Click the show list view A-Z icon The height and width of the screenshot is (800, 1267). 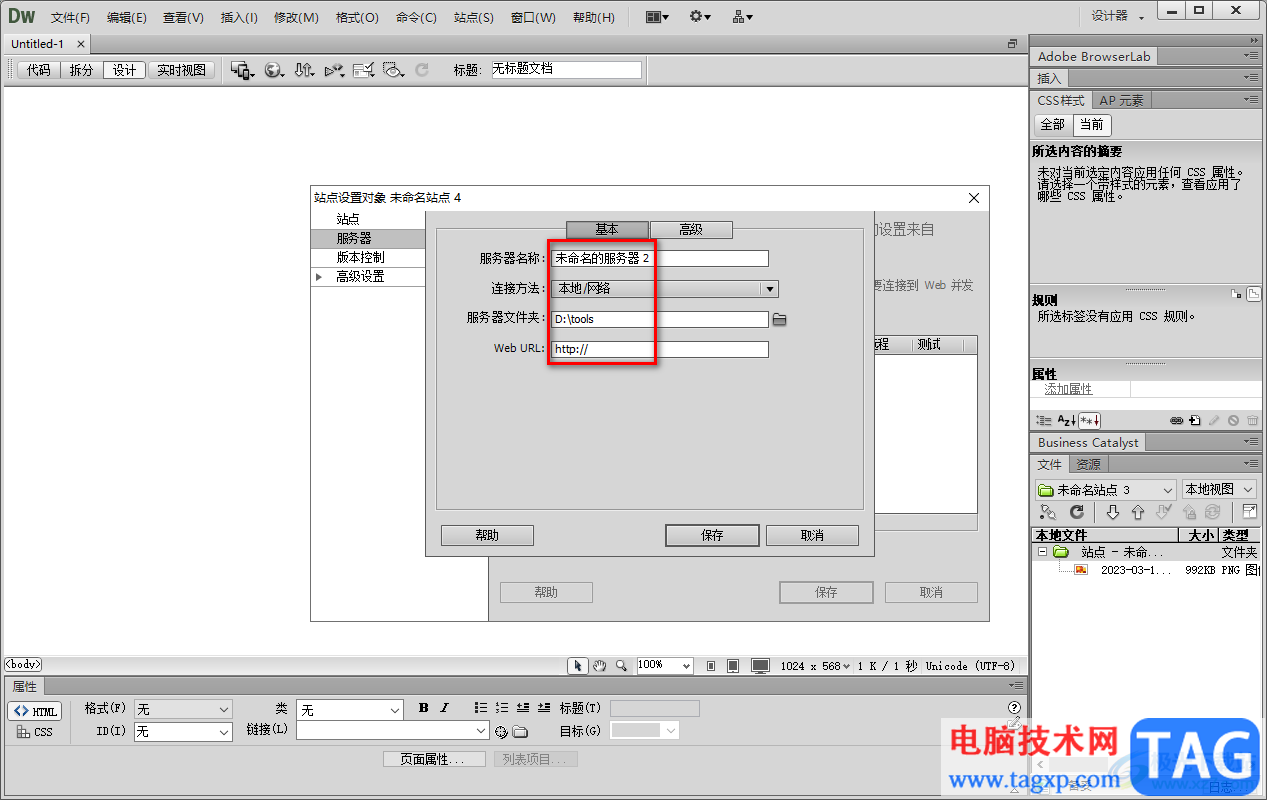point(1066,421)
